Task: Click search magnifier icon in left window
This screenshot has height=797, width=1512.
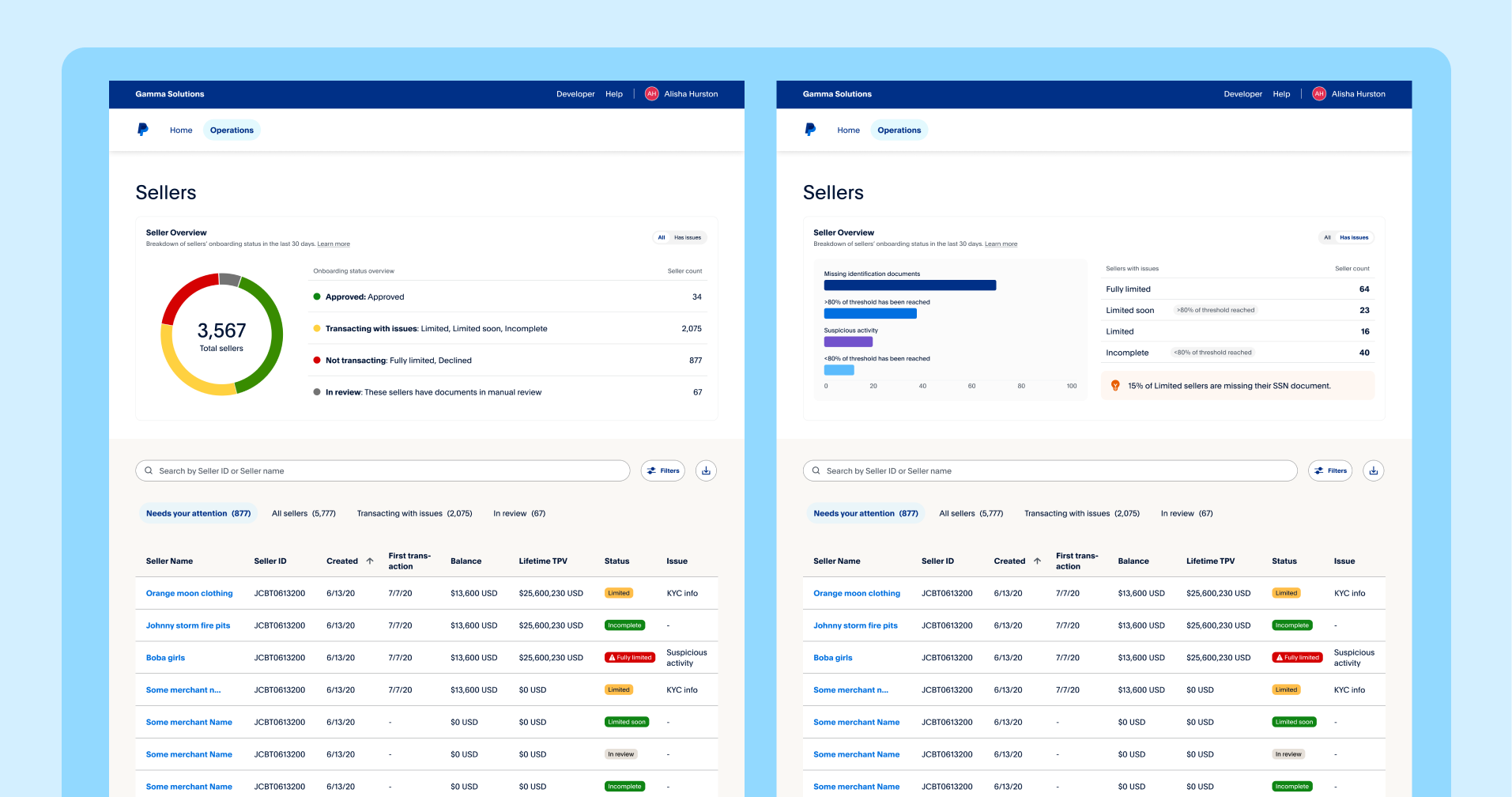Action: (x=149, y=470)
